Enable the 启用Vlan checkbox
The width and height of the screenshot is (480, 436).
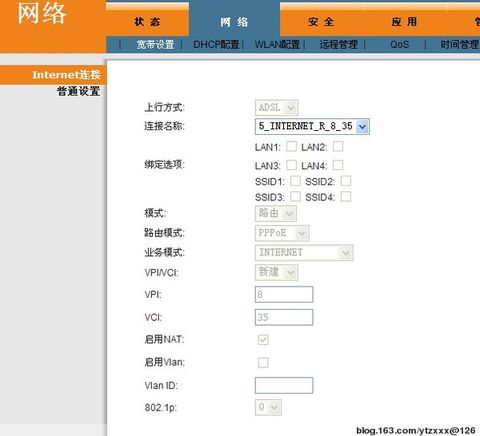(x=263, y=362)
